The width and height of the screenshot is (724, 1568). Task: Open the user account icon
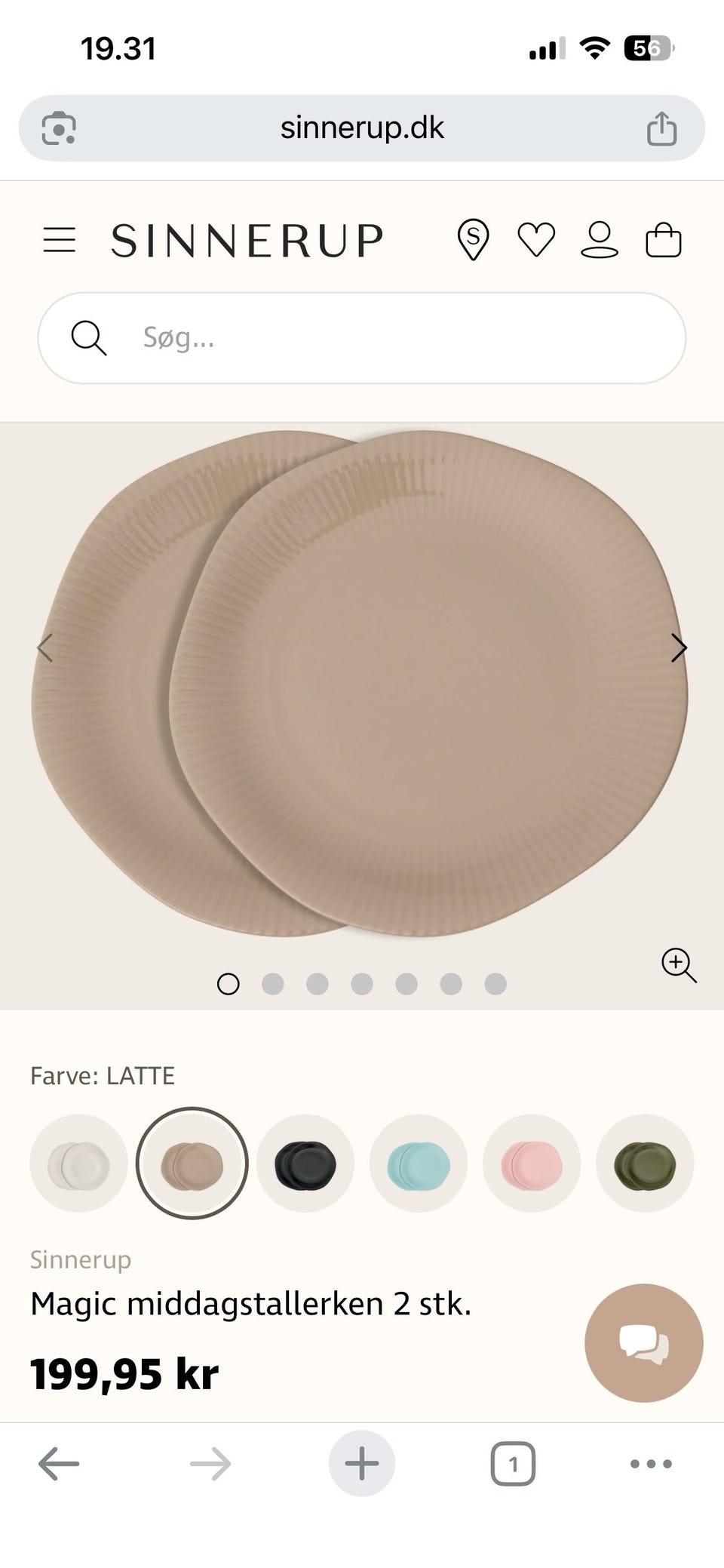point(600,241)
